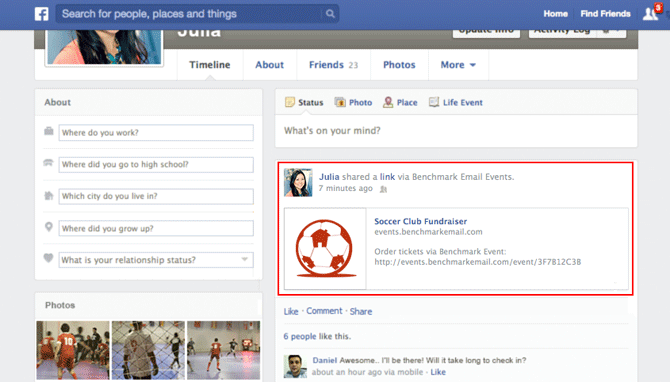Click the '7 minutes ago' timestamp

(x=345, y=188)
